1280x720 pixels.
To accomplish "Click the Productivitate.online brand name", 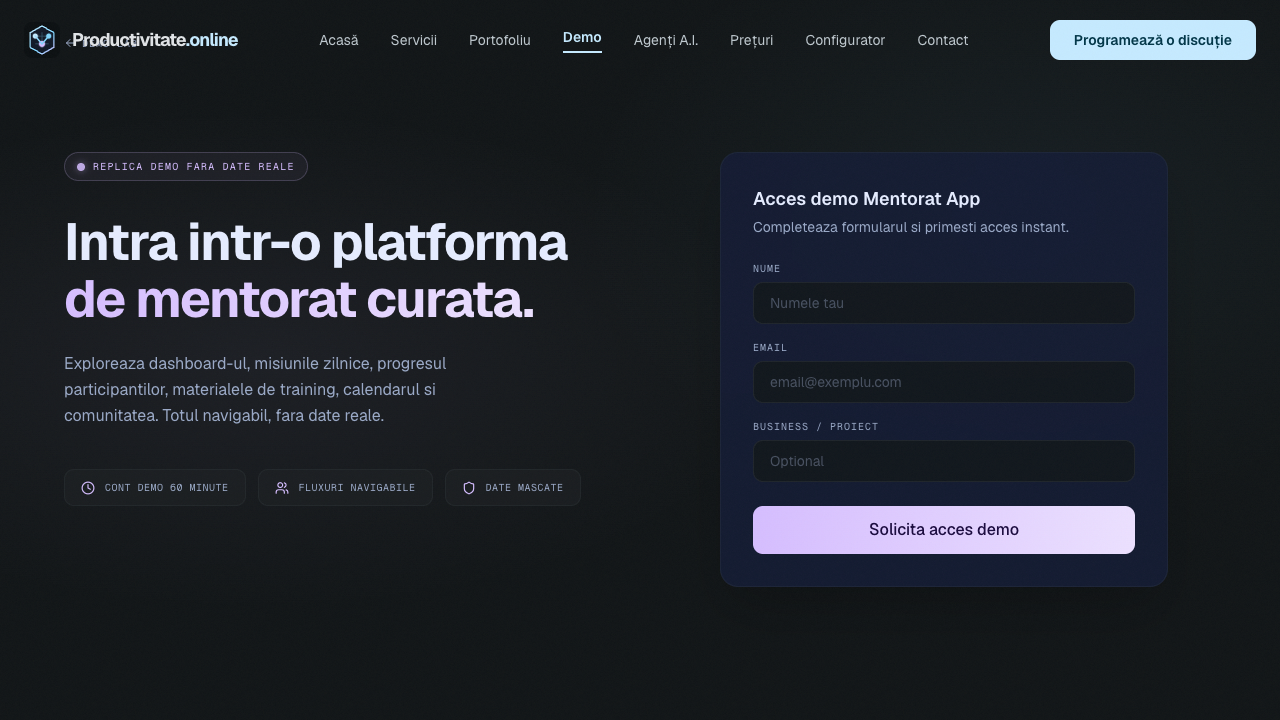I will click(x=155, y=40).
